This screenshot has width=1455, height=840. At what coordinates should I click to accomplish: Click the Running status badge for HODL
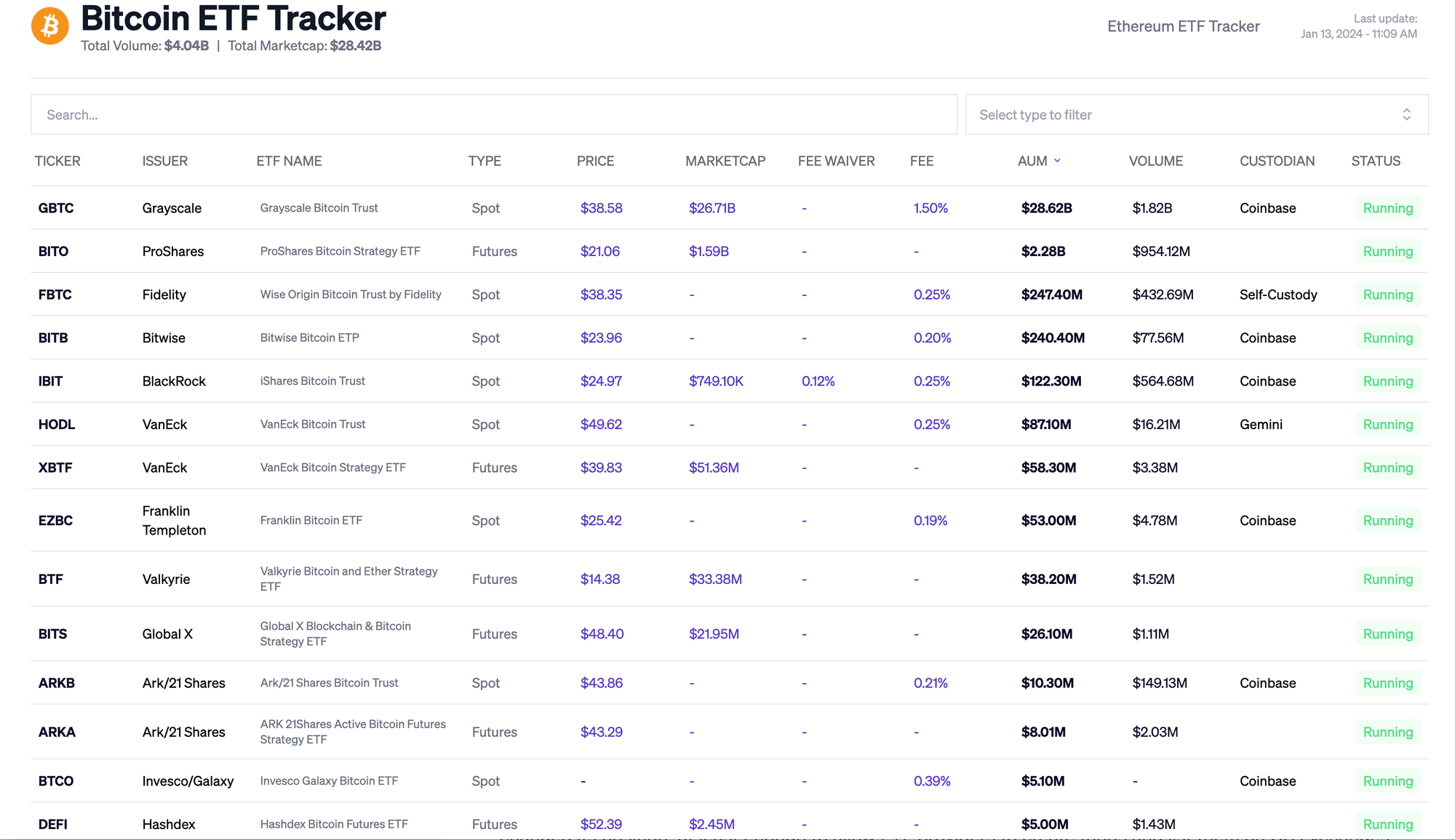click(1387, 425)
